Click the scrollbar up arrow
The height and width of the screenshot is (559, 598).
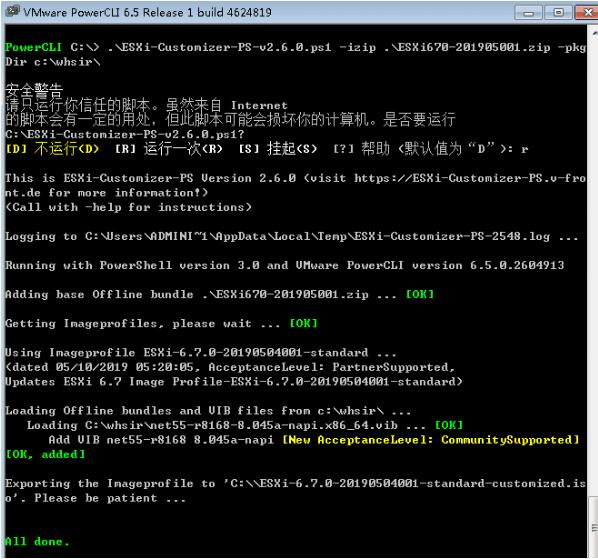coord(594,33)
